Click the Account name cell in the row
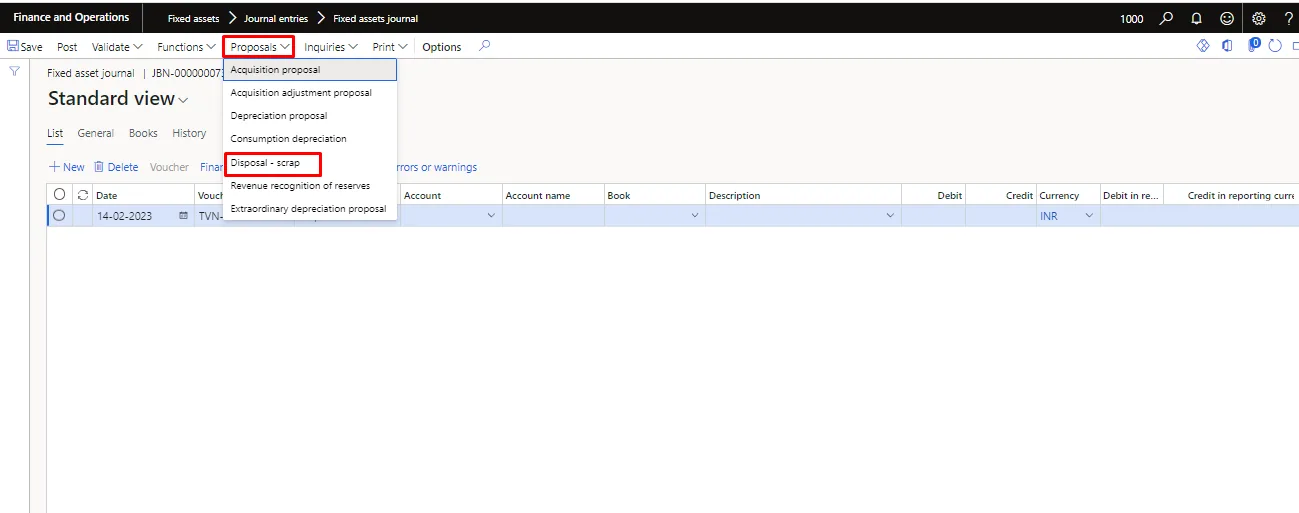 553,216
